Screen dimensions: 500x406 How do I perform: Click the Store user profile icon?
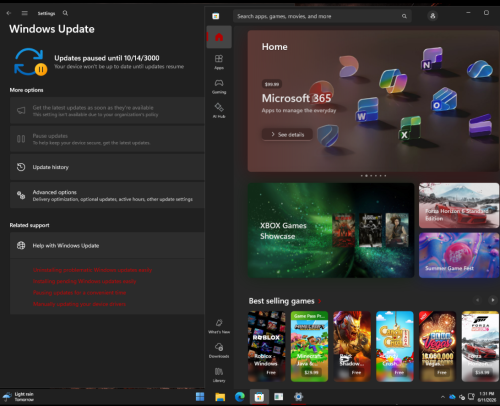click(433, 16)
